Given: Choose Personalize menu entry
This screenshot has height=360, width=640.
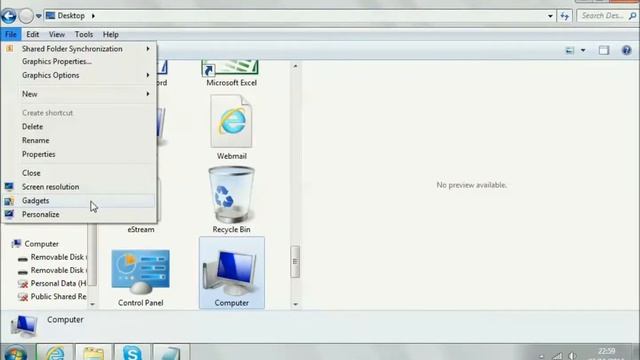Looking at the screenshot, I should pos(79,214).
